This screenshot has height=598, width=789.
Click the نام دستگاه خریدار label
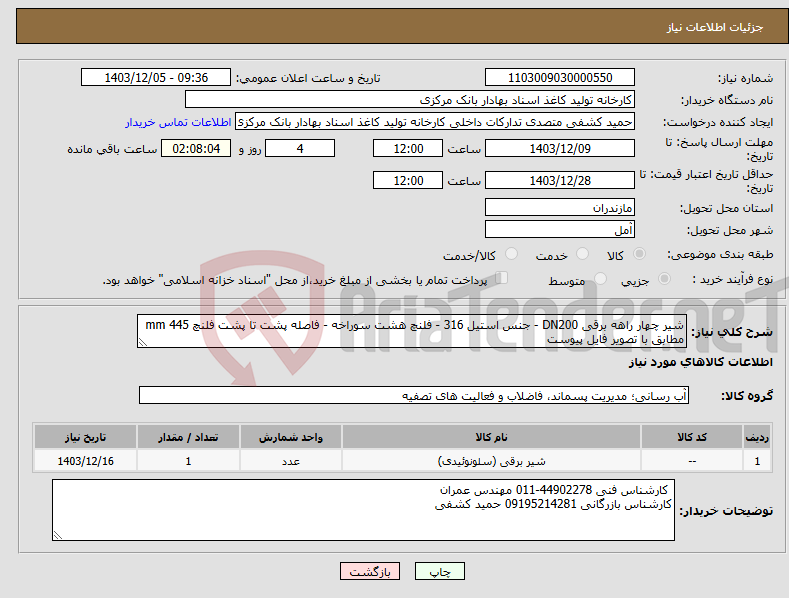pyautogui.click(x=727, y=100)
